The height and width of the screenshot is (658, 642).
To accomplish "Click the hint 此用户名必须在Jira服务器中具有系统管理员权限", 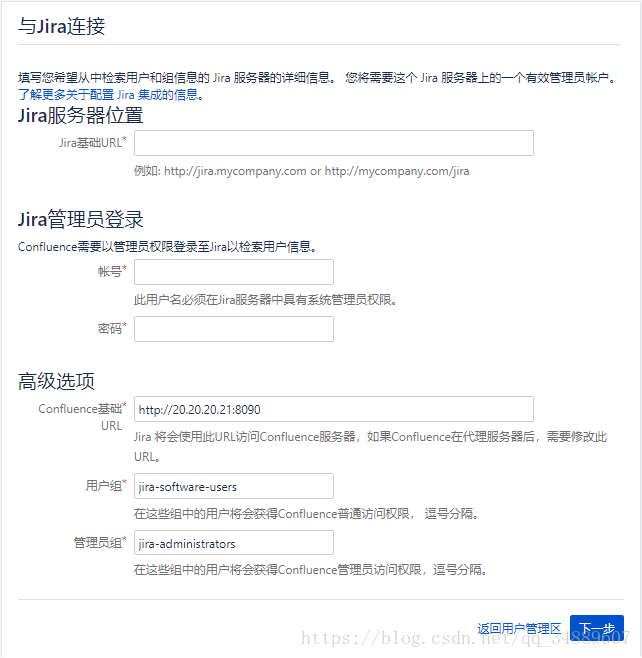I will coord(265,300).
